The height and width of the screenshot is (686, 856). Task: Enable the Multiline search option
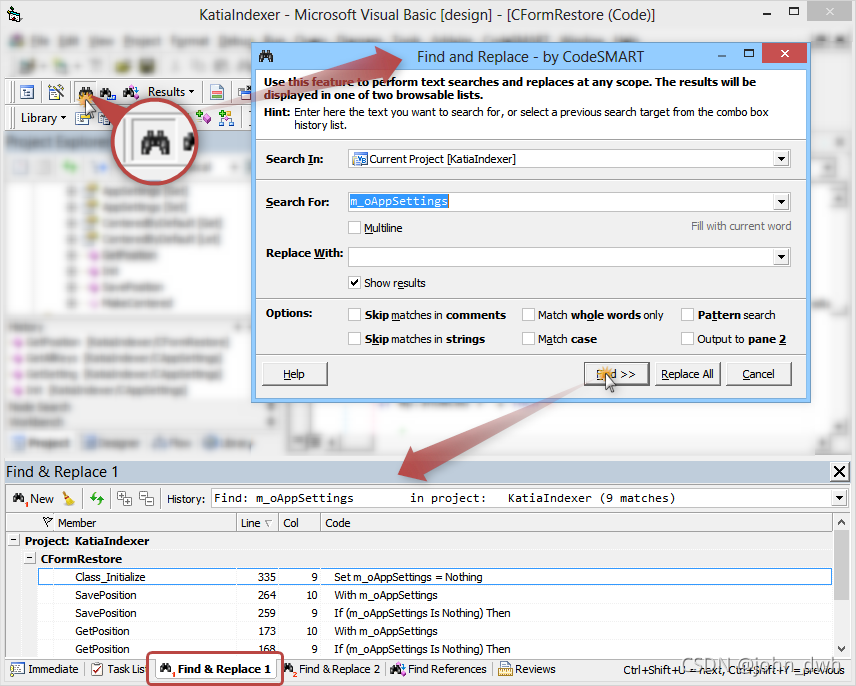coord(355,228)
